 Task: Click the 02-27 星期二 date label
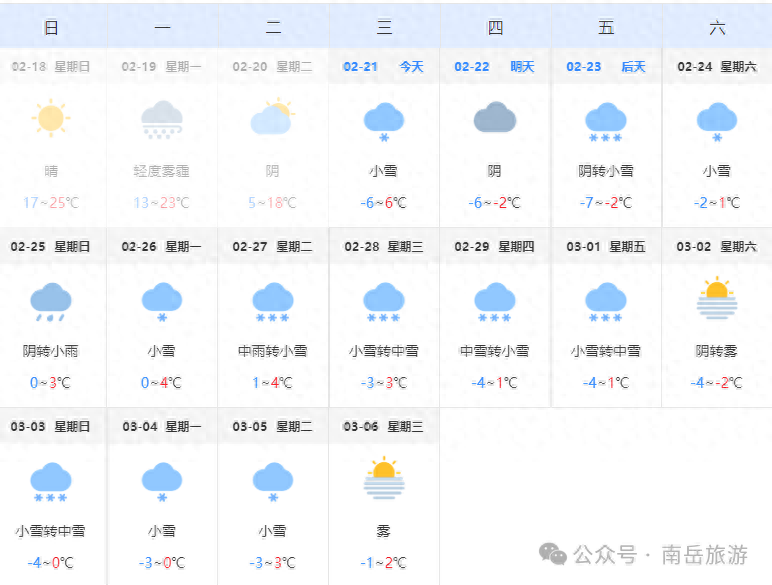point(273,246)
